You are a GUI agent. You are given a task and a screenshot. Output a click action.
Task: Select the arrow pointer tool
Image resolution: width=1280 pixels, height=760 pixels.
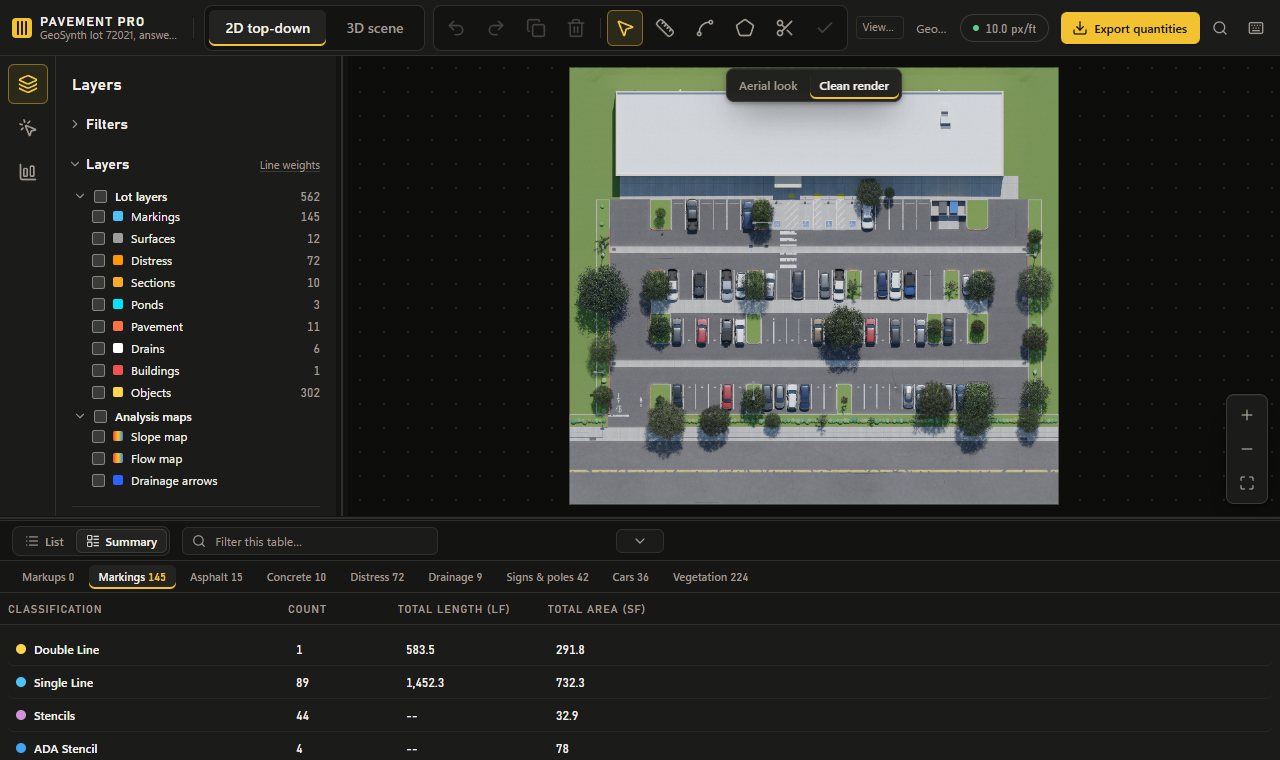(x=625, y=28)
